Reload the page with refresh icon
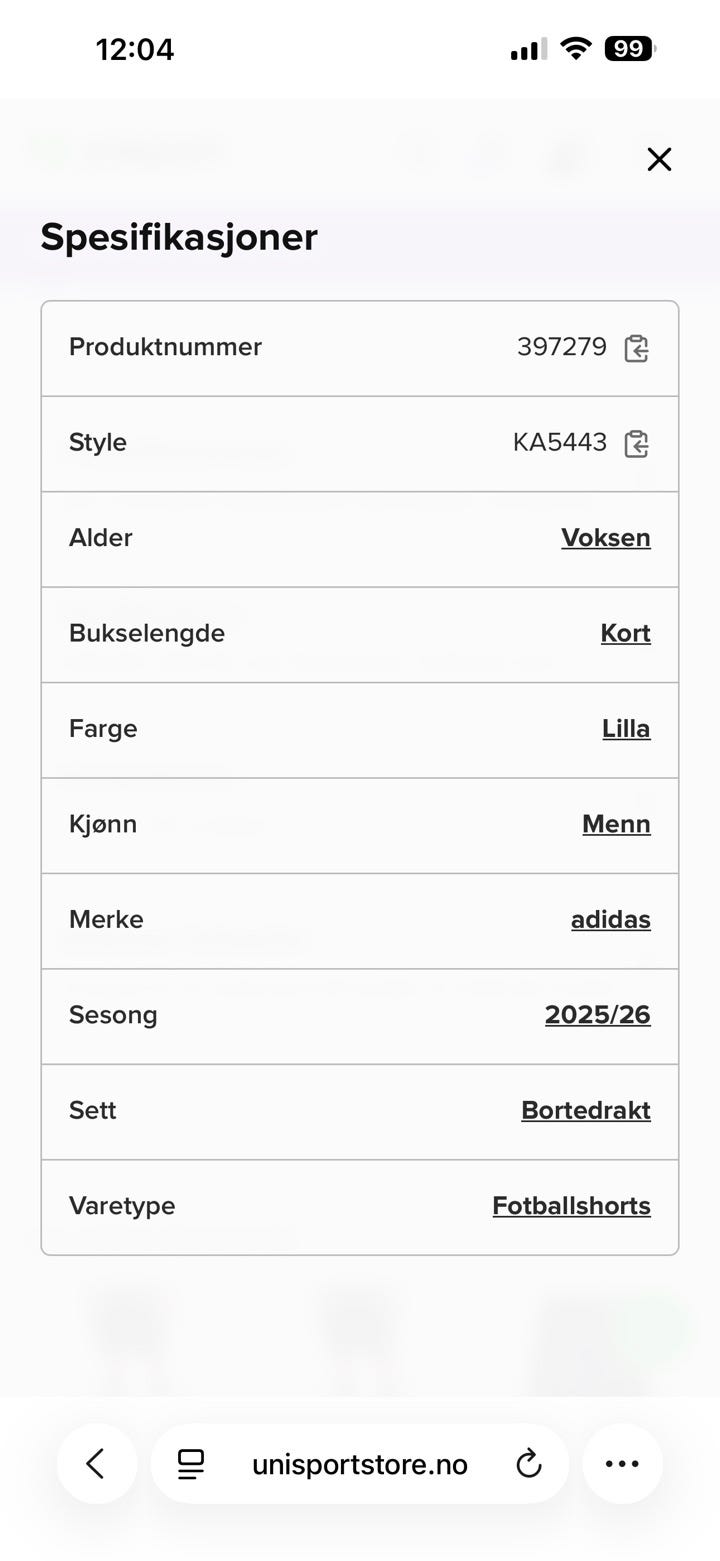The image size is (720, 1561). (x=528, y=1464)
